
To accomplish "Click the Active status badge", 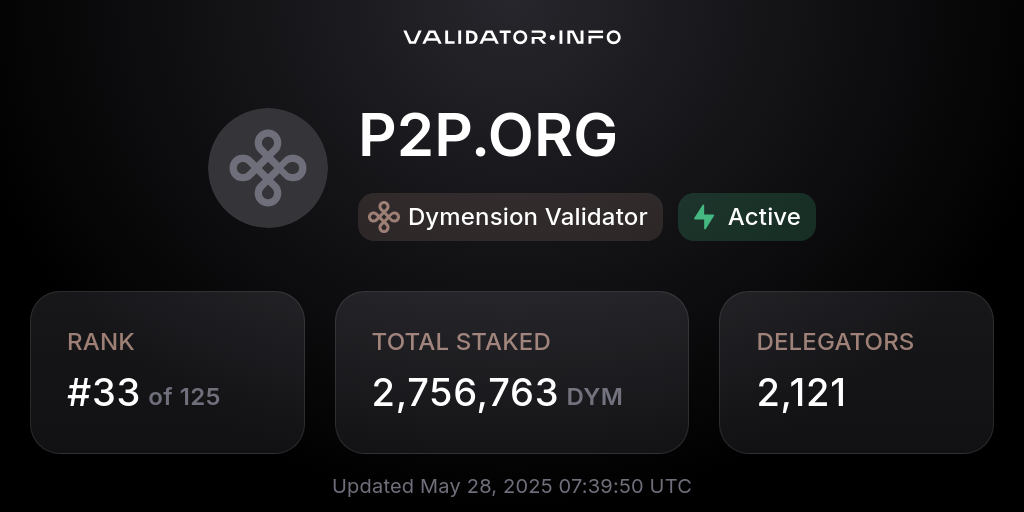I will [x=746, y=217].
